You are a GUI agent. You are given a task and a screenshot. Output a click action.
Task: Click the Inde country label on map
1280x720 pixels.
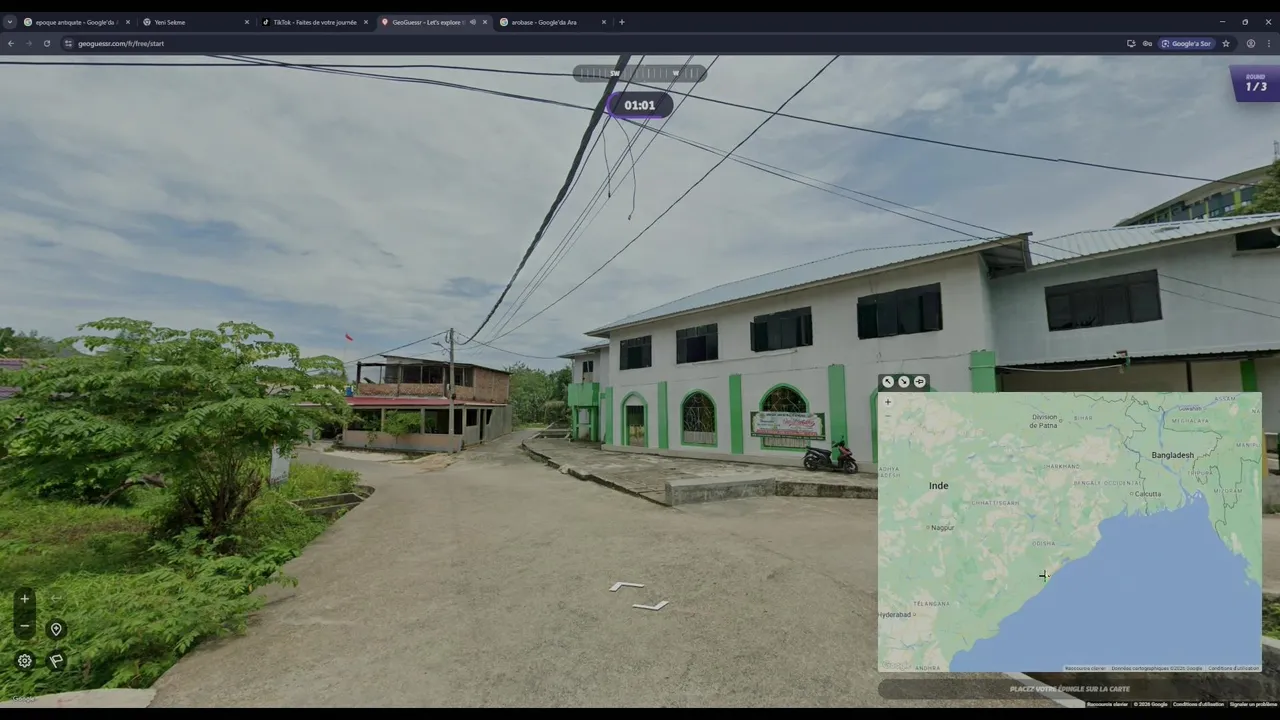coord(938,486)
